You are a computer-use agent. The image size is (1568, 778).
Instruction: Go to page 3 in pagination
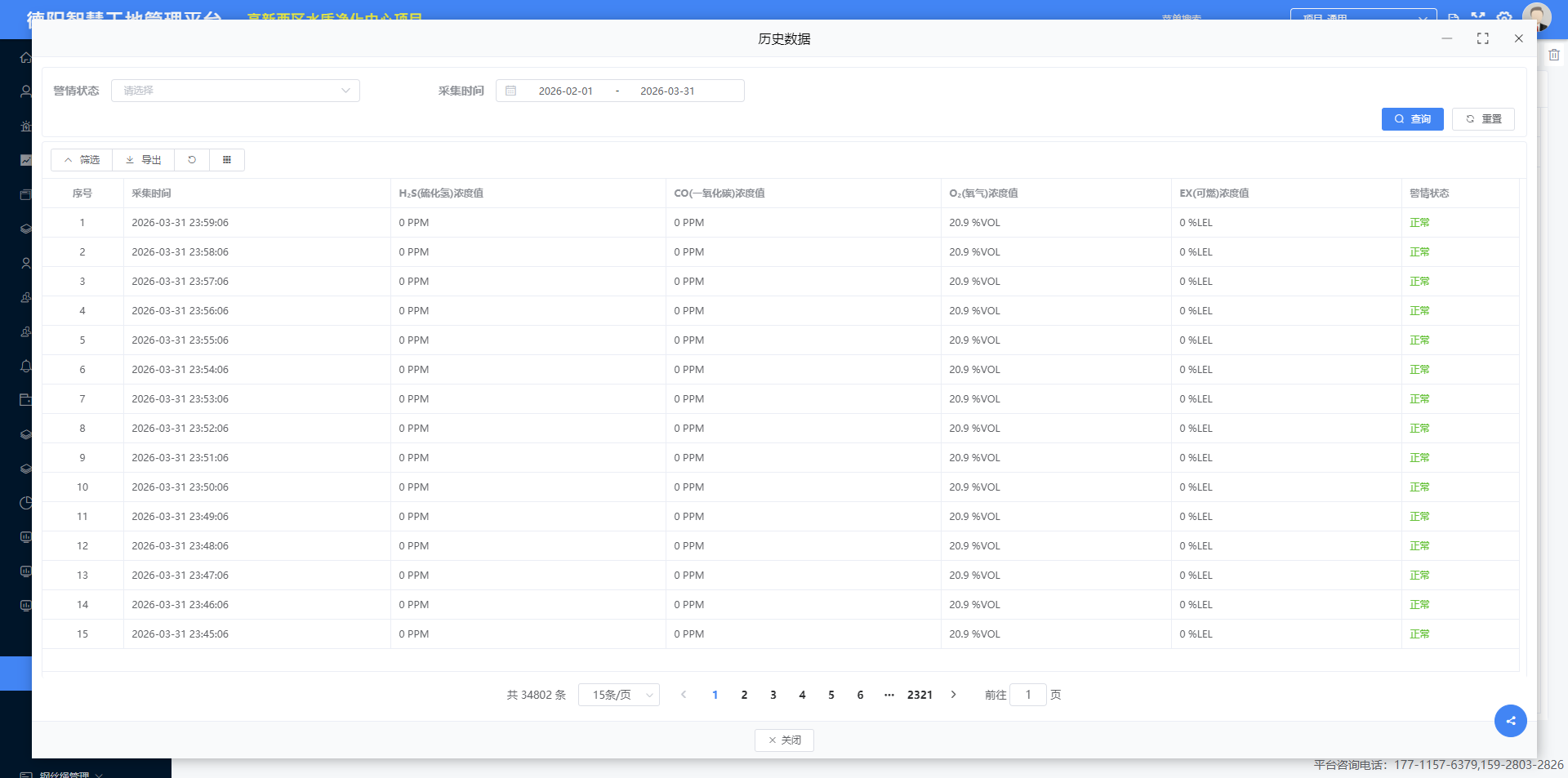(773, 695)
